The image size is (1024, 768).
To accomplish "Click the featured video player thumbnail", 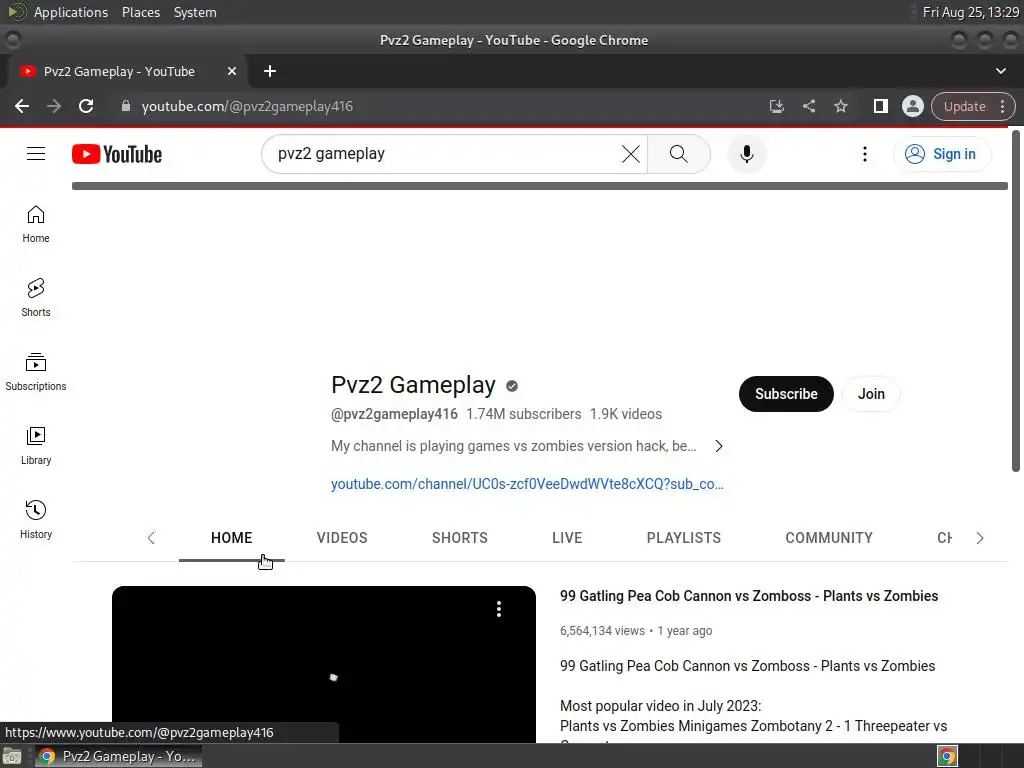I will click(324, 664).
